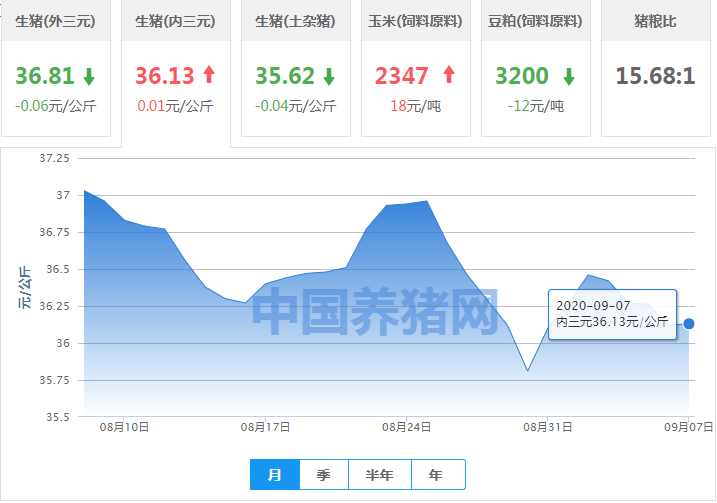Click the green down arrow beside 3200

point(568,76)
